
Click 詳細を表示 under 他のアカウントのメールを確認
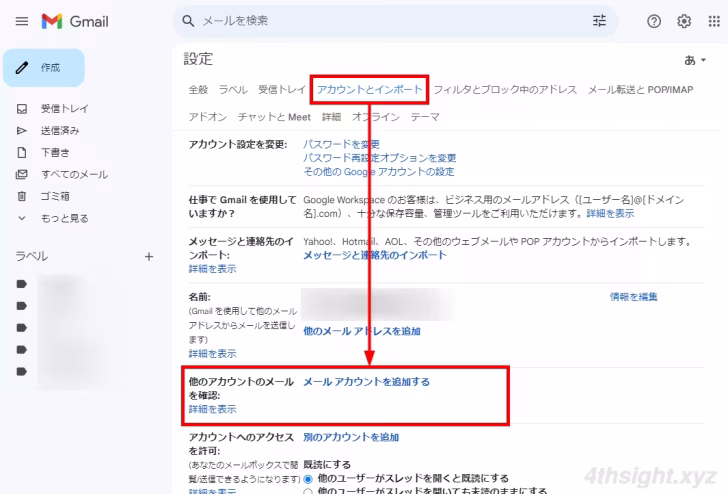(x=212, y=410)
